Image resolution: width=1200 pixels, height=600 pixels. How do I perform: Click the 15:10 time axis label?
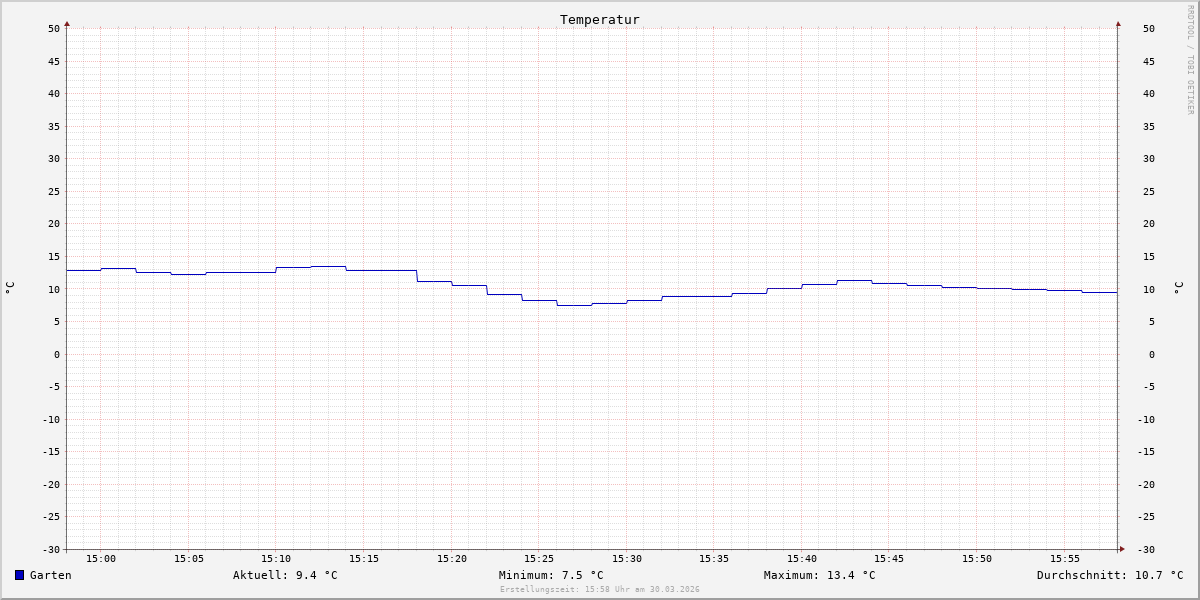[276, 559]
